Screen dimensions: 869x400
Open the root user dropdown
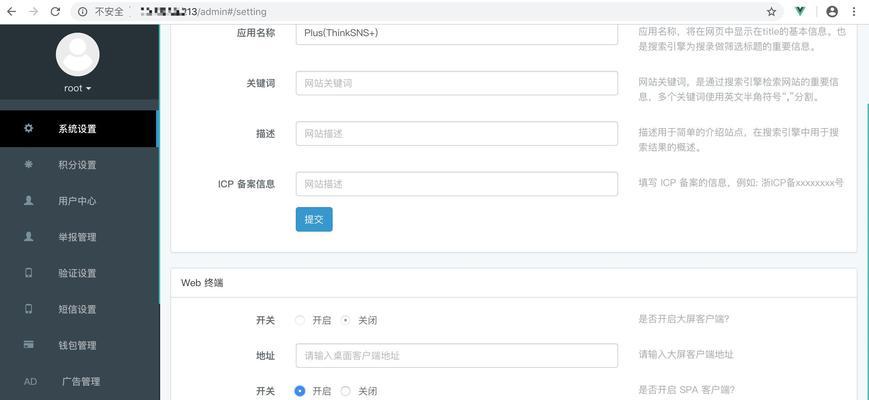coord(78,88)
